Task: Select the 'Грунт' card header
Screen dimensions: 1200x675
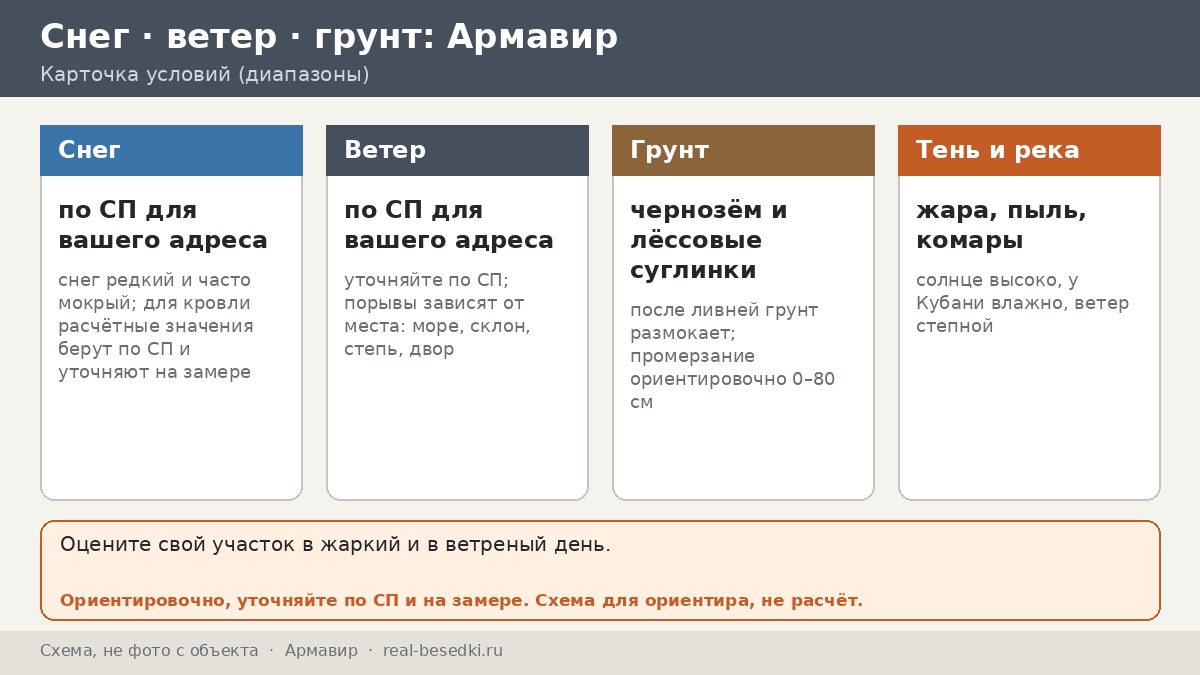Action: [x=743, y=150]
